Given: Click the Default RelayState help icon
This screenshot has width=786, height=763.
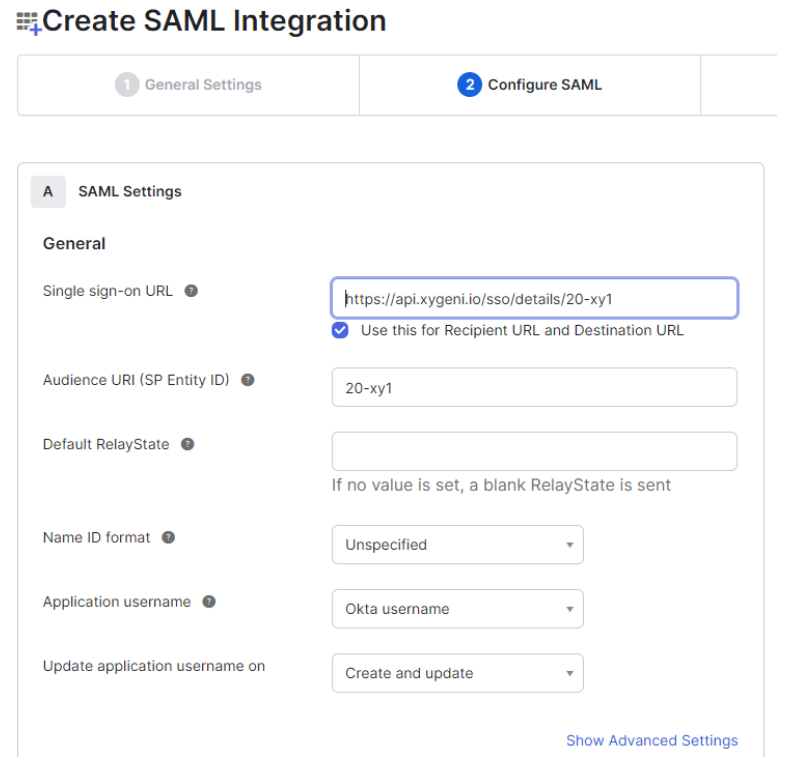Looking at the screenshot, I should pos(187,444).
